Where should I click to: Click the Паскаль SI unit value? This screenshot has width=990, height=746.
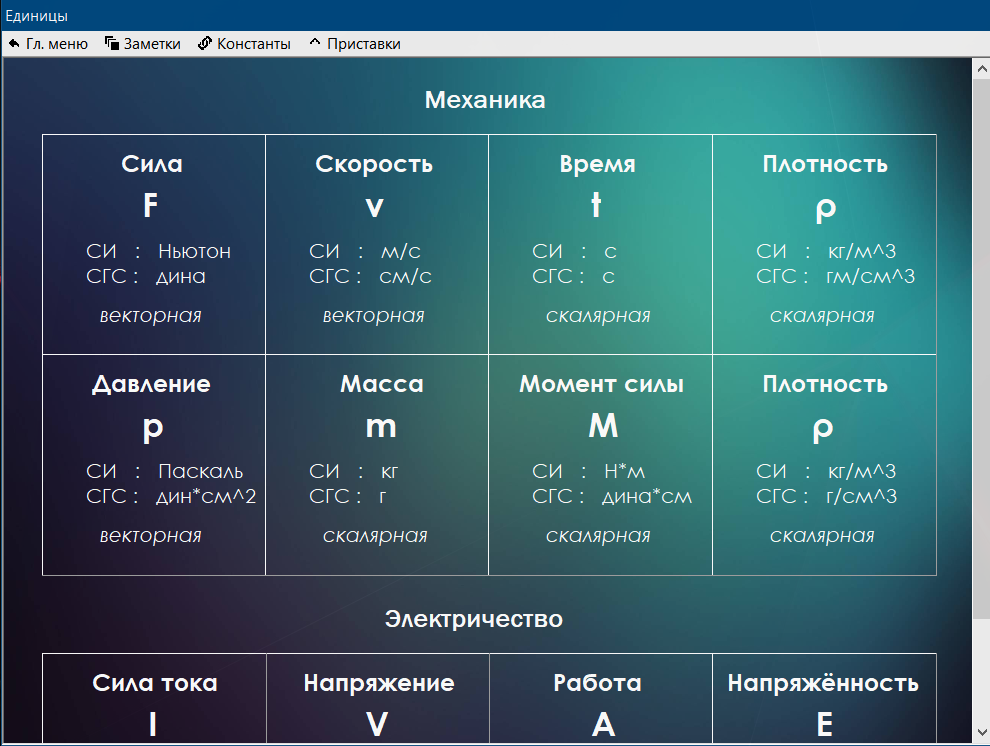point(200,471)
